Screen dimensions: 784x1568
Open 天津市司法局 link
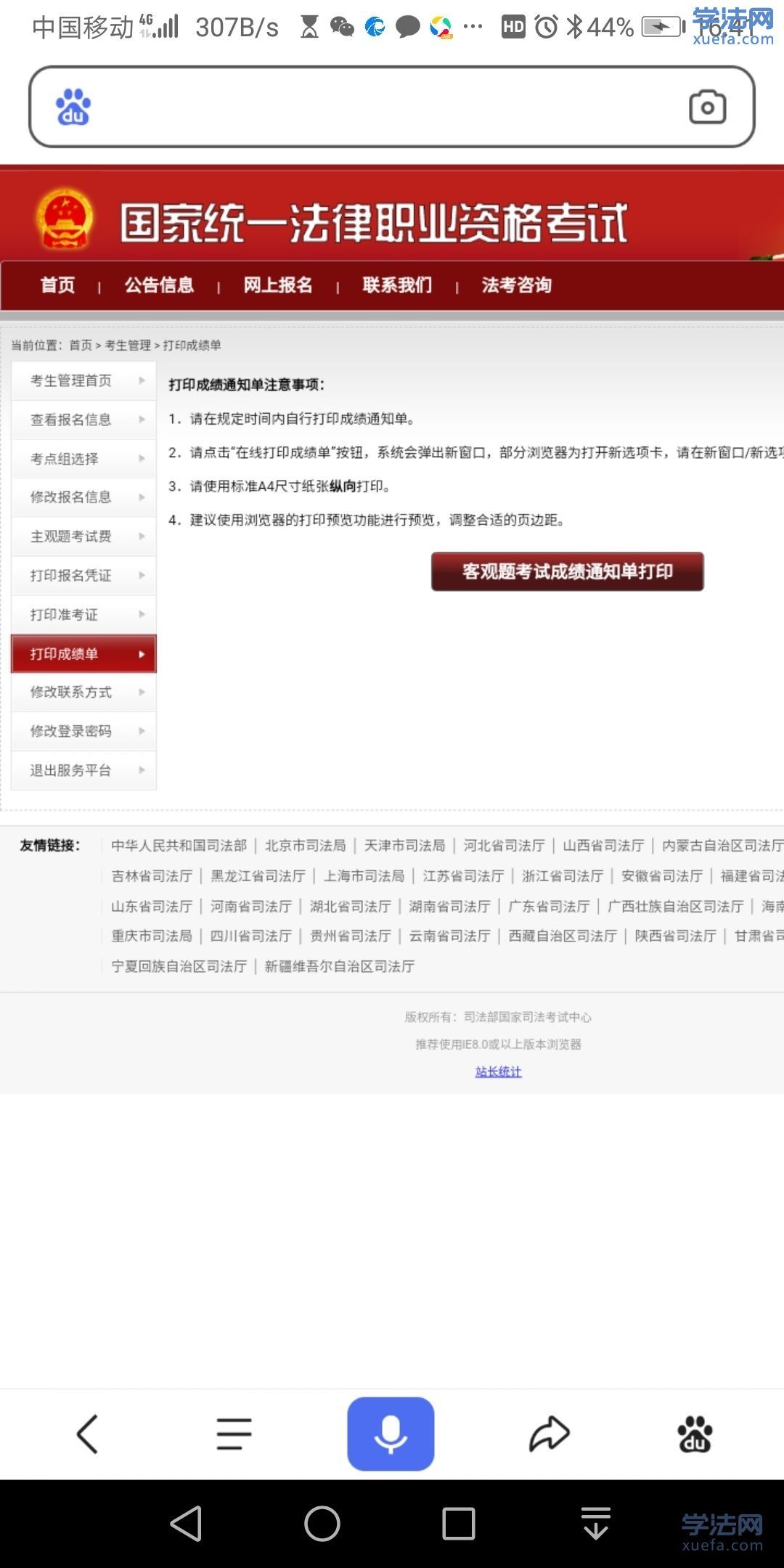(x=404, y=846)
